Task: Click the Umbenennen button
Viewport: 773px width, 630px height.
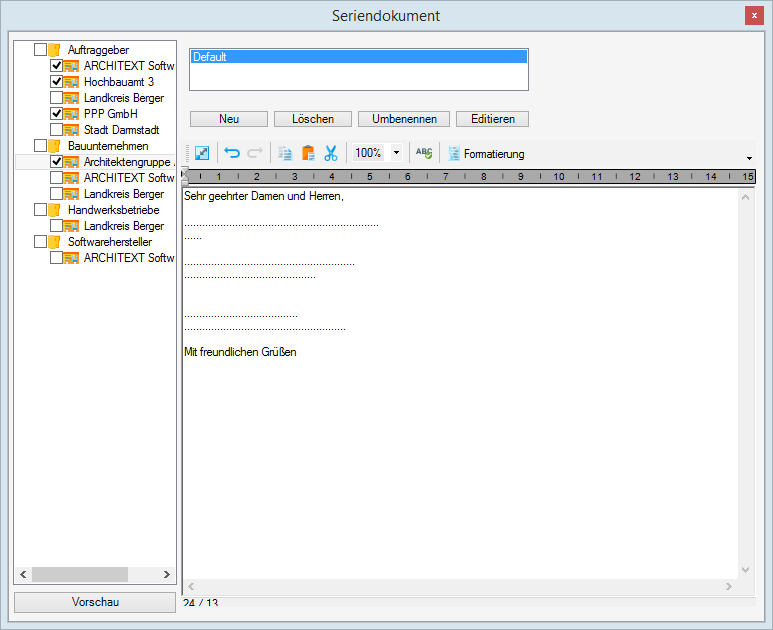Action: [x=404, y=119]
